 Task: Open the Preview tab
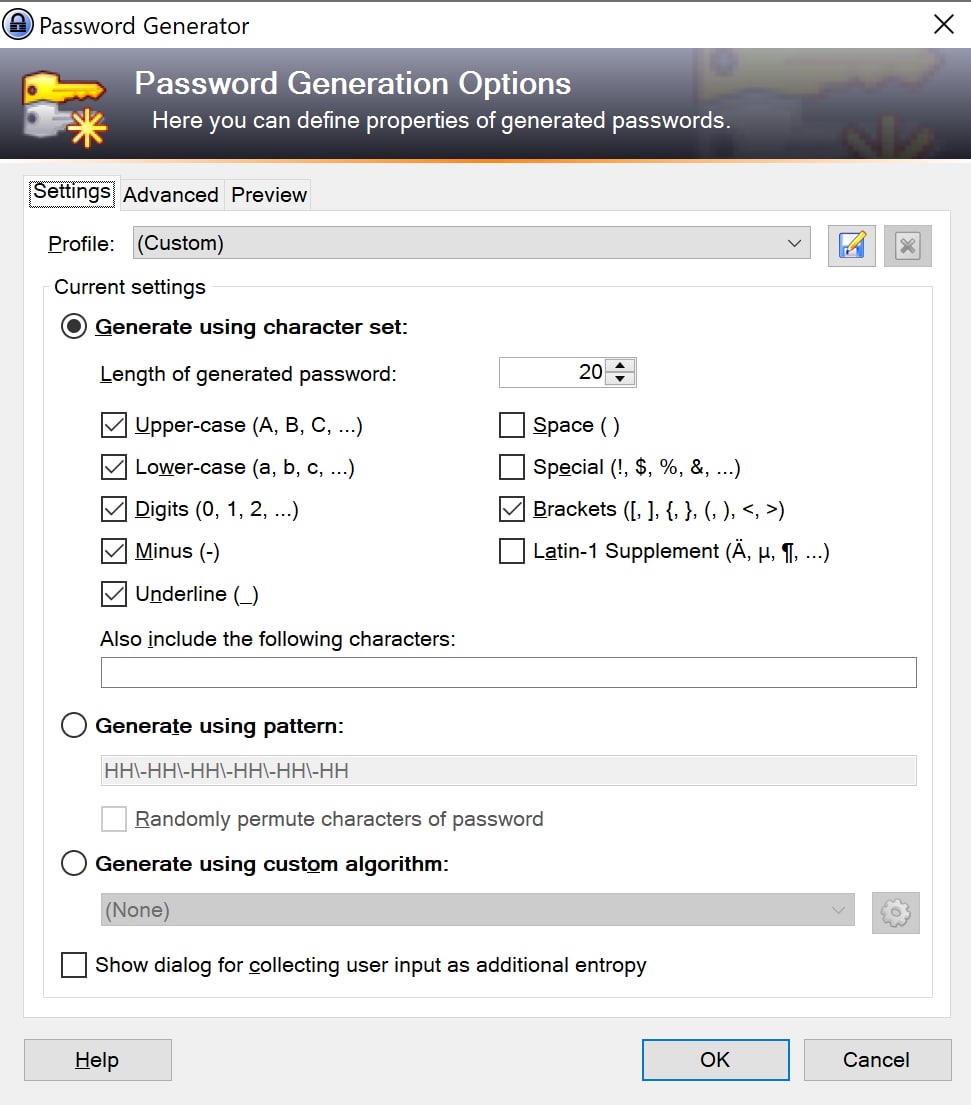pos(268,195)
